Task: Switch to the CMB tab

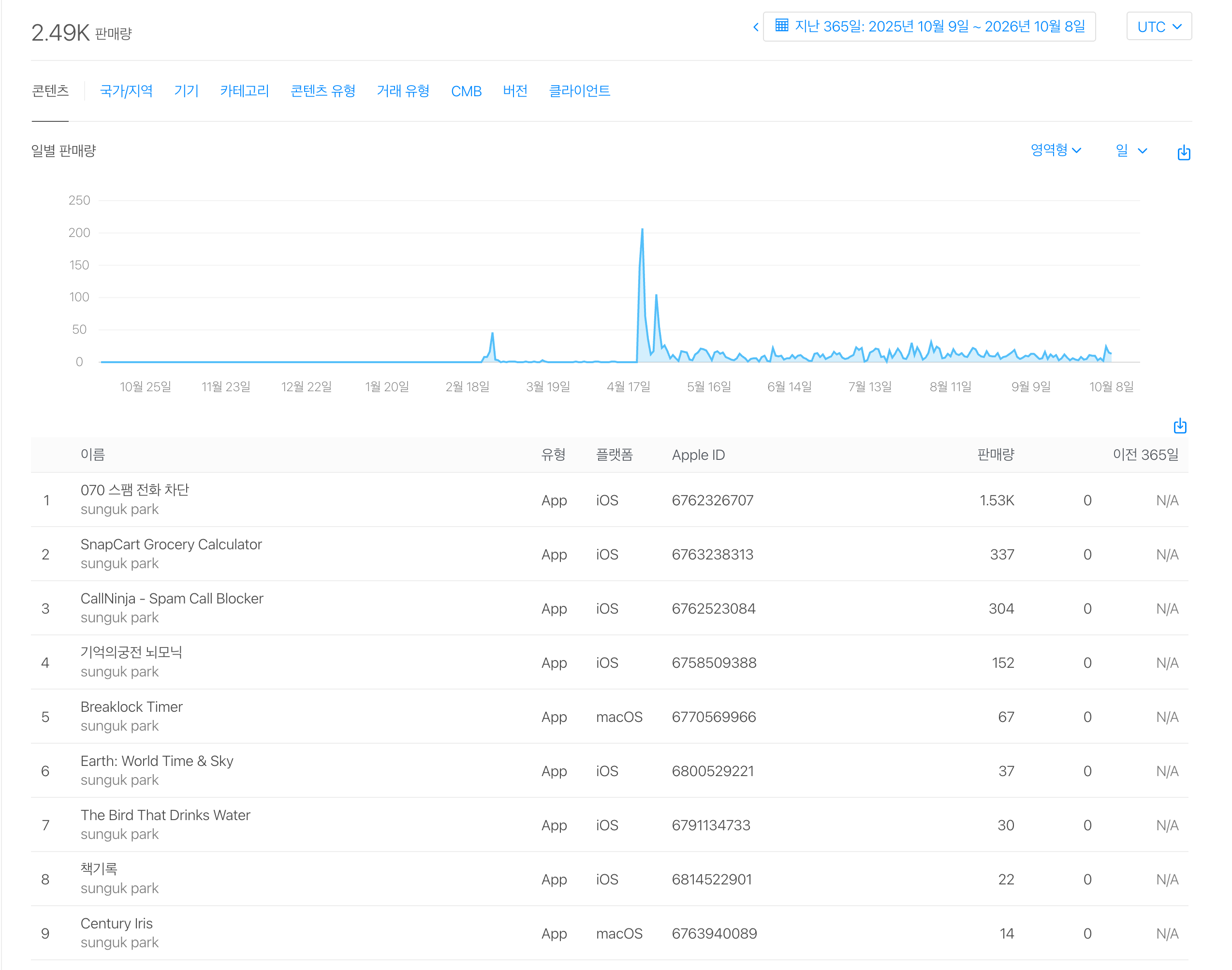Action: pyautogui.click(x=466, y=91)
